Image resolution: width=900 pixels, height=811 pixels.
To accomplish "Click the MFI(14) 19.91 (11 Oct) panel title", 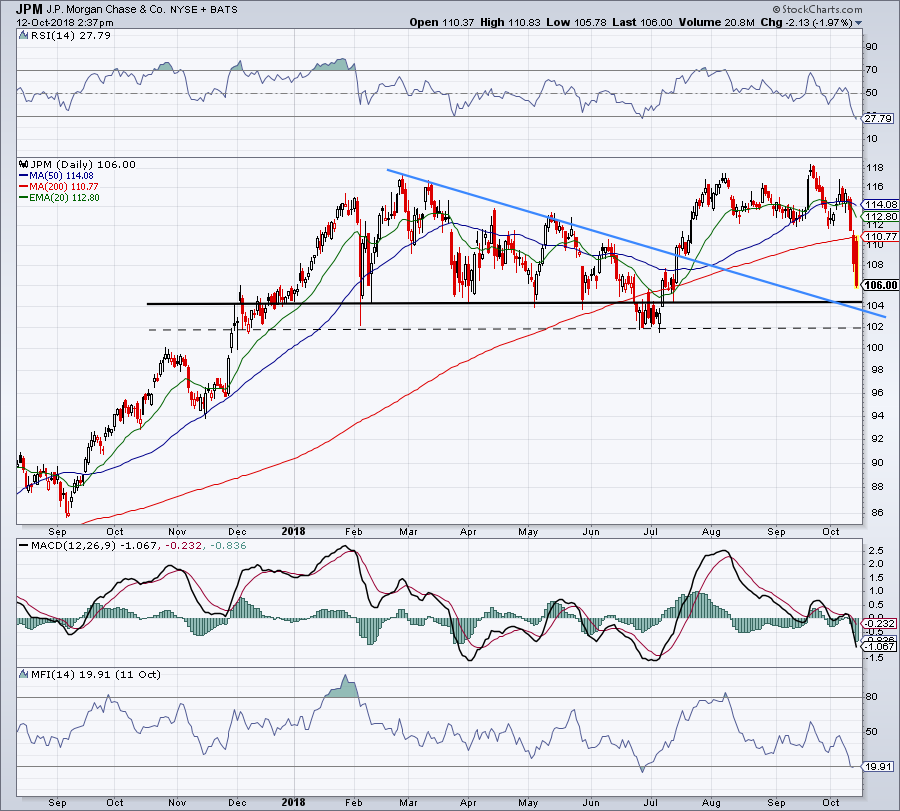I will 95,674.
